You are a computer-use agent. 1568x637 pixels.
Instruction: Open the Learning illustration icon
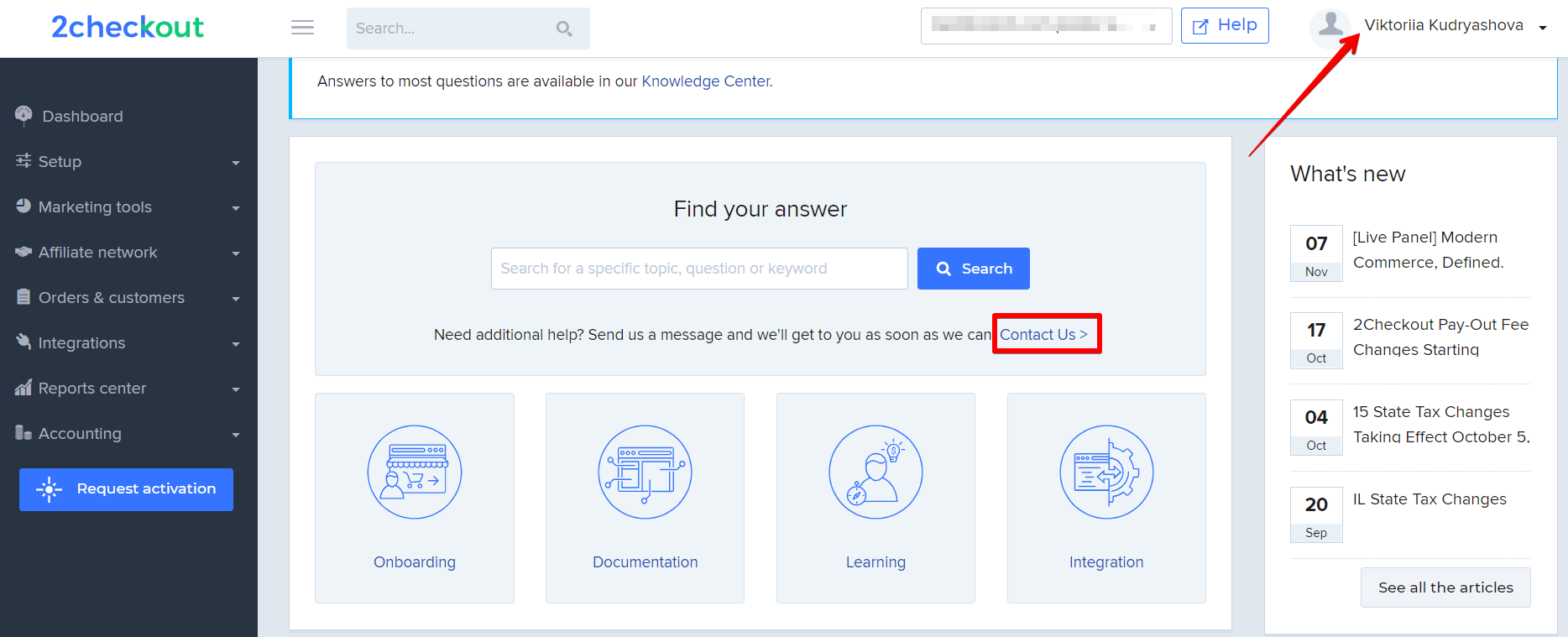tap(875, 472)
